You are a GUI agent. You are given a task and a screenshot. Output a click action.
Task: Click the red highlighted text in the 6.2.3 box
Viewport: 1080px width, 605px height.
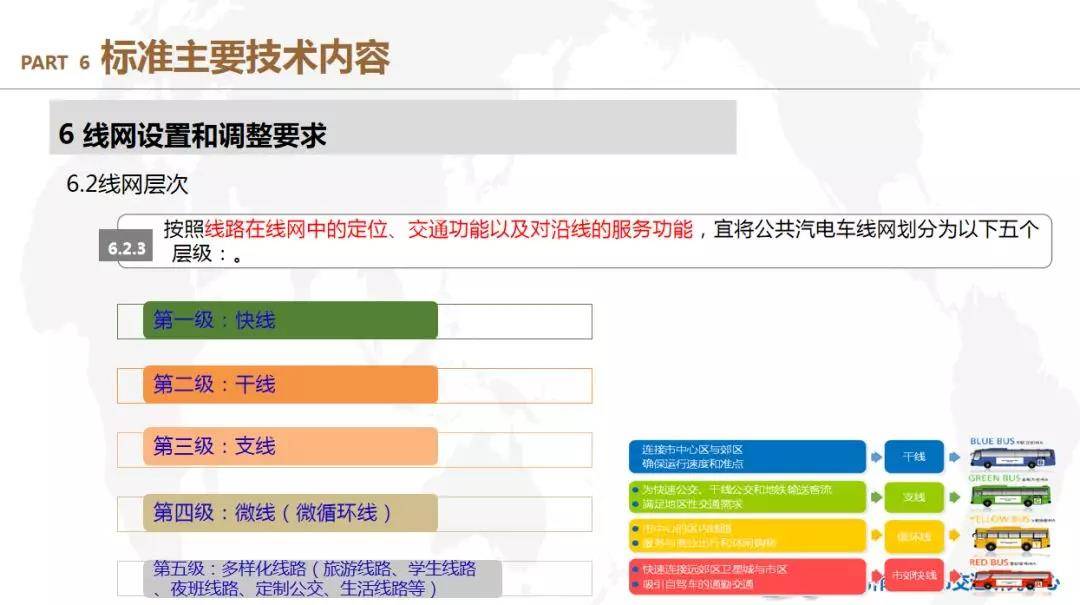[x=448, y=230]
